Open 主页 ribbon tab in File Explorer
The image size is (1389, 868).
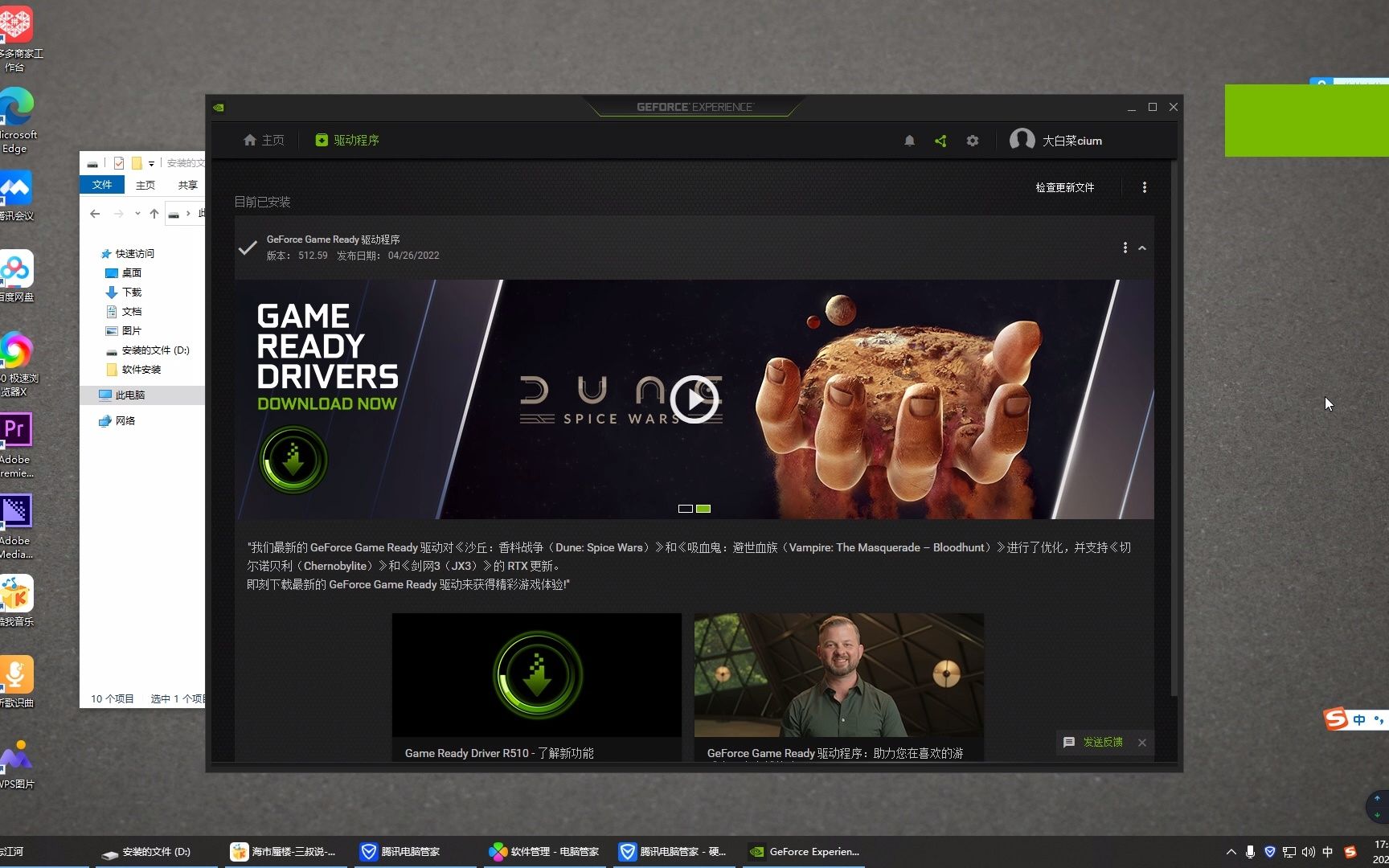[145, 185]
